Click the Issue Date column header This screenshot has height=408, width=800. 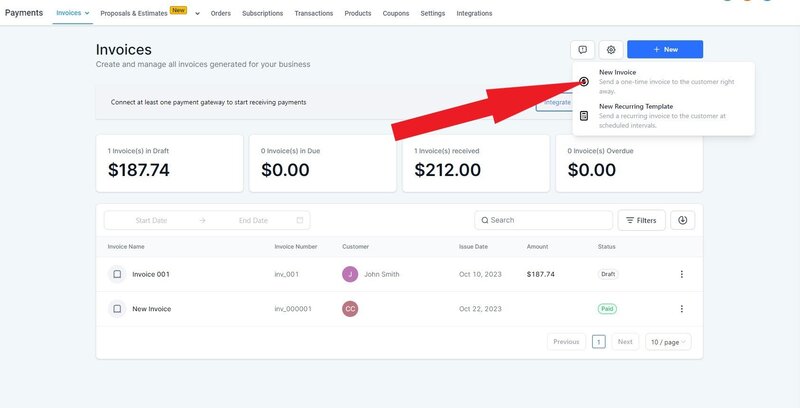click(x=473, y=247)
